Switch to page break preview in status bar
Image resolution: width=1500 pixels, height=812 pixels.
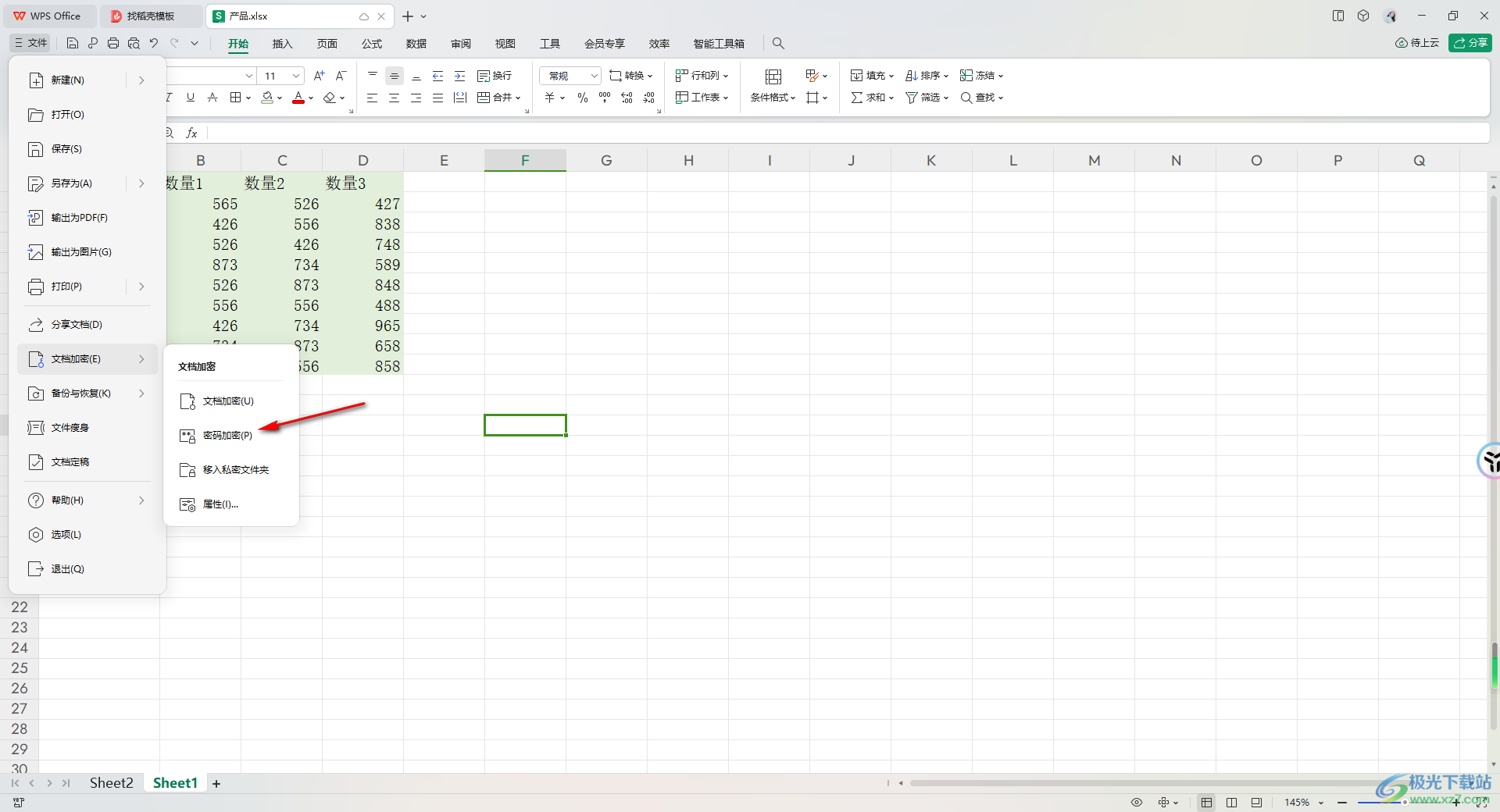pyautogui.click(x=1256, y=803)
